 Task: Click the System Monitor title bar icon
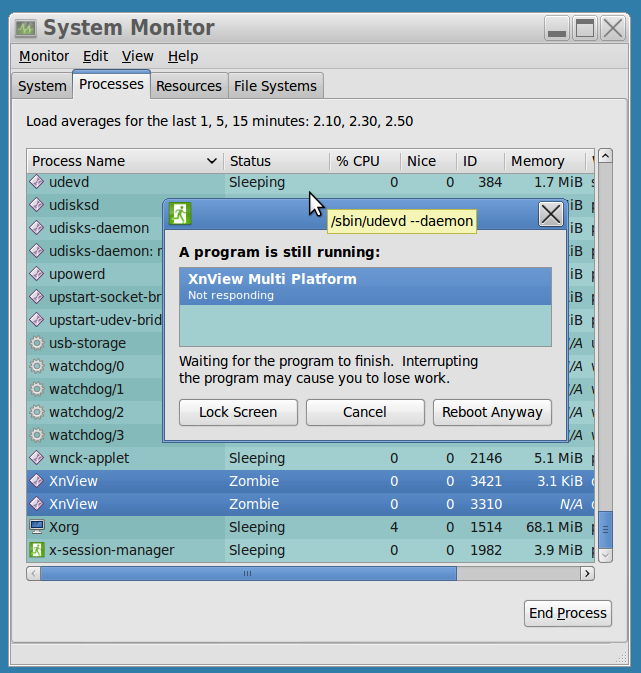26,28
